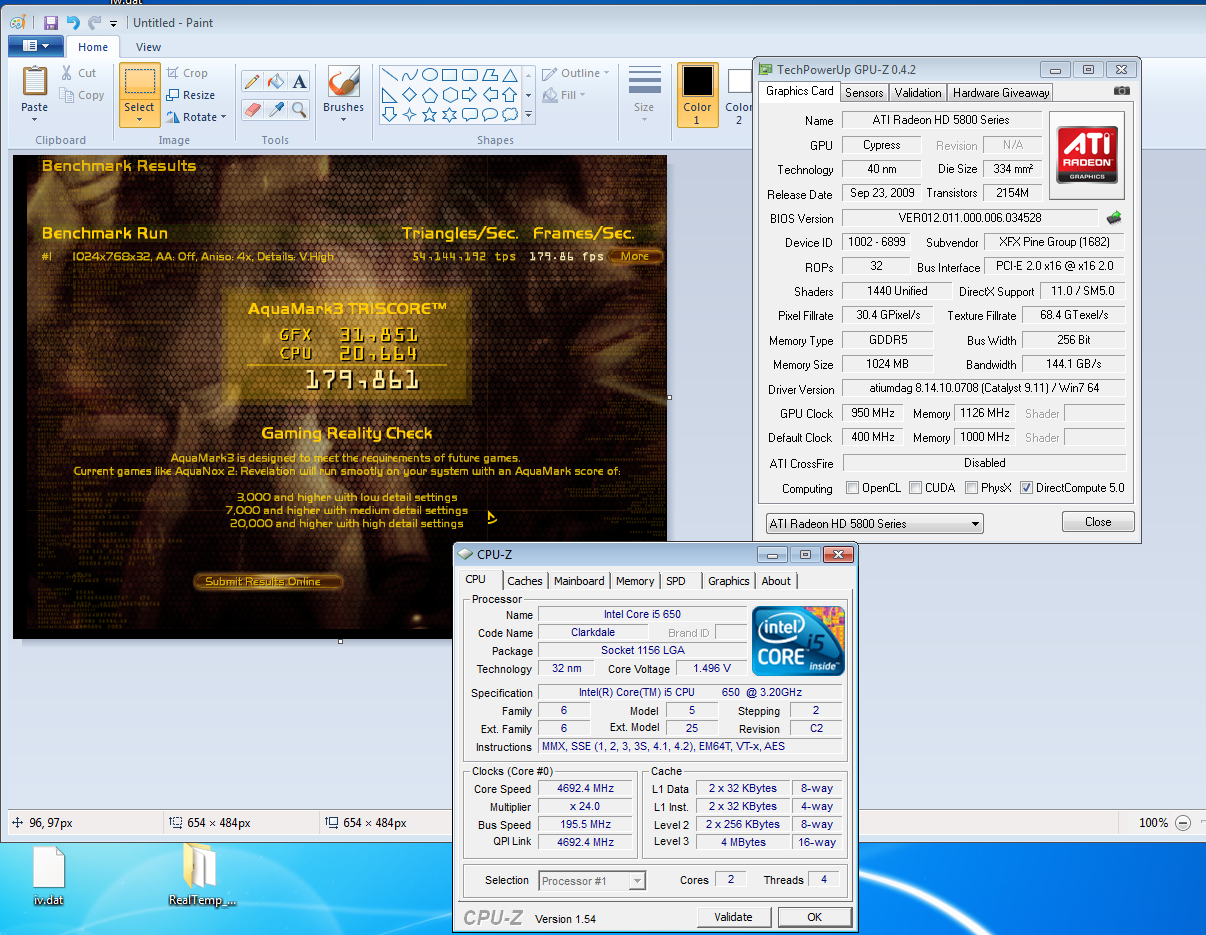Click the GPU-Z screenshot camera icon

pos(1122,90)
